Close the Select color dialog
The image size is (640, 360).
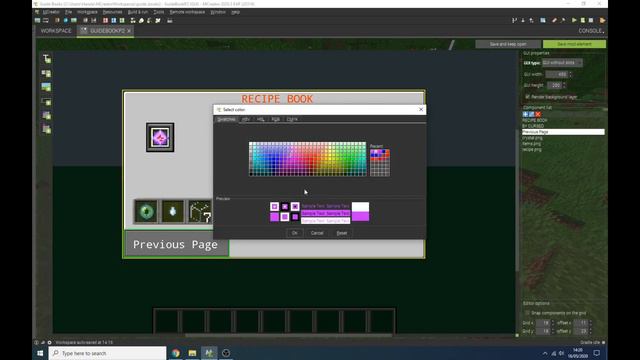[x=421, y=109]
